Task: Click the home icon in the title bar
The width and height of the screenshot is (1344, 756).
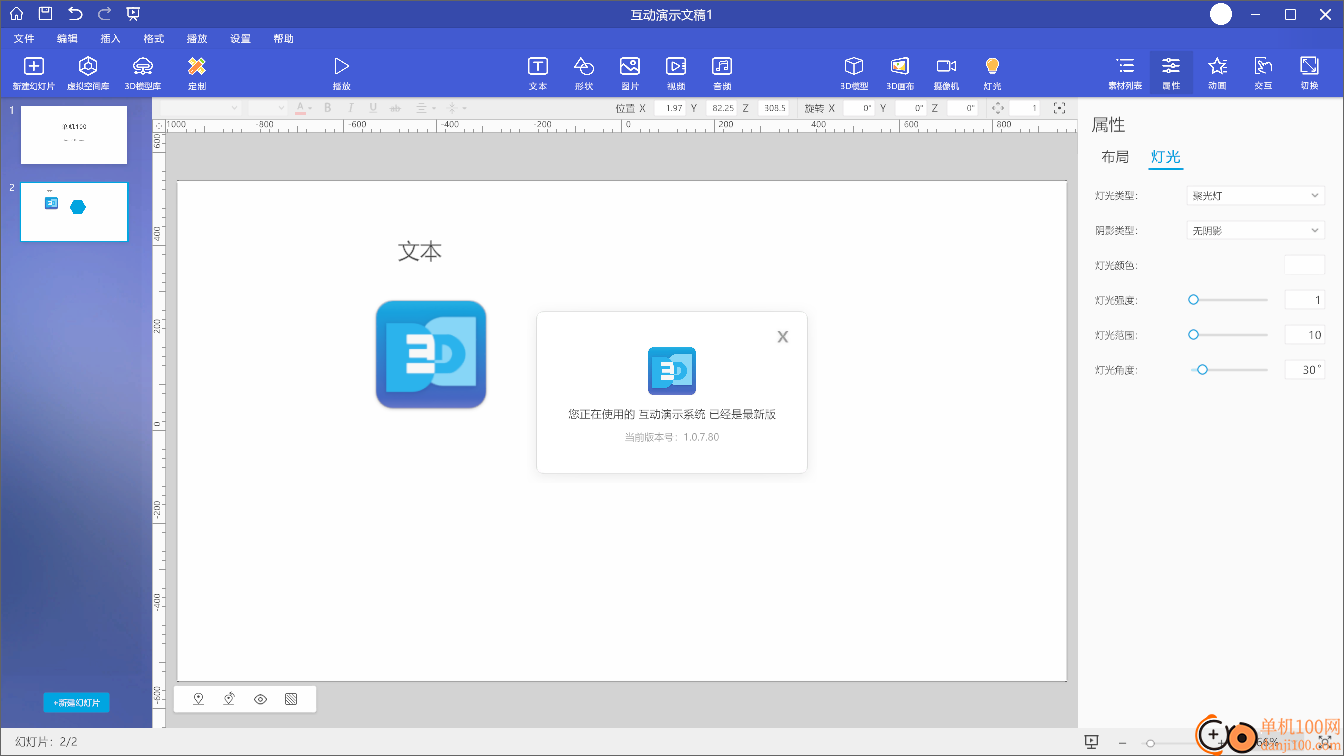Action: pyautogui.click(x=16, y=14)
